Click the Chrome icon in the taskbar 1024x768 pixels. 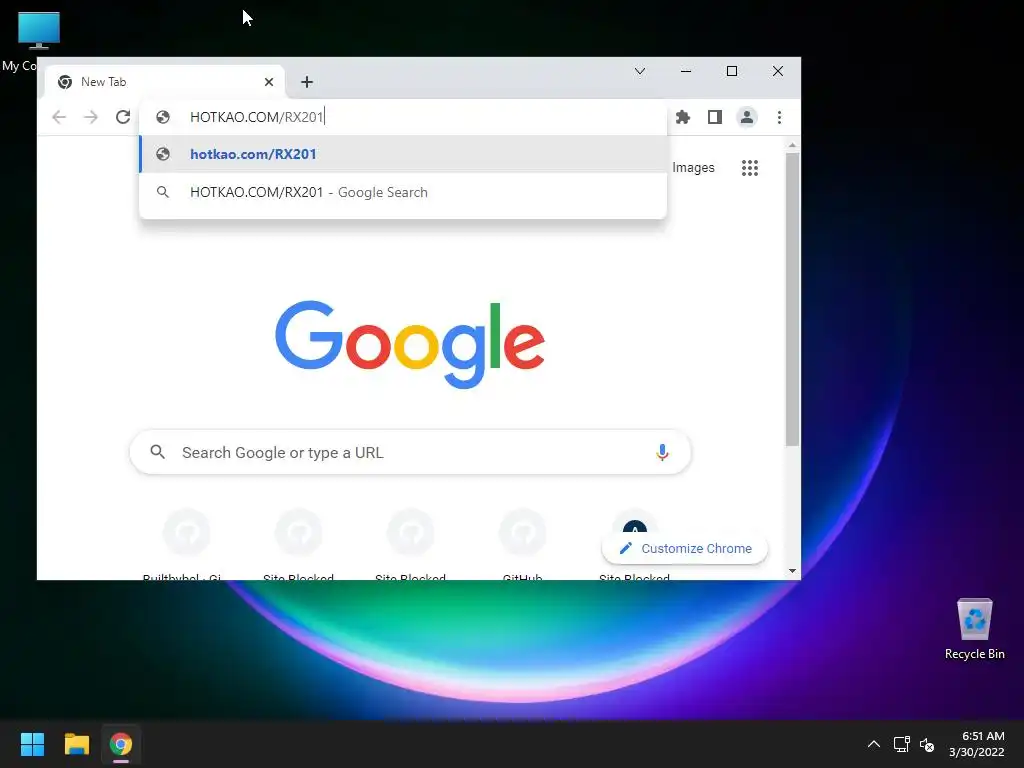pyautogui.click(x=121, y=744)
